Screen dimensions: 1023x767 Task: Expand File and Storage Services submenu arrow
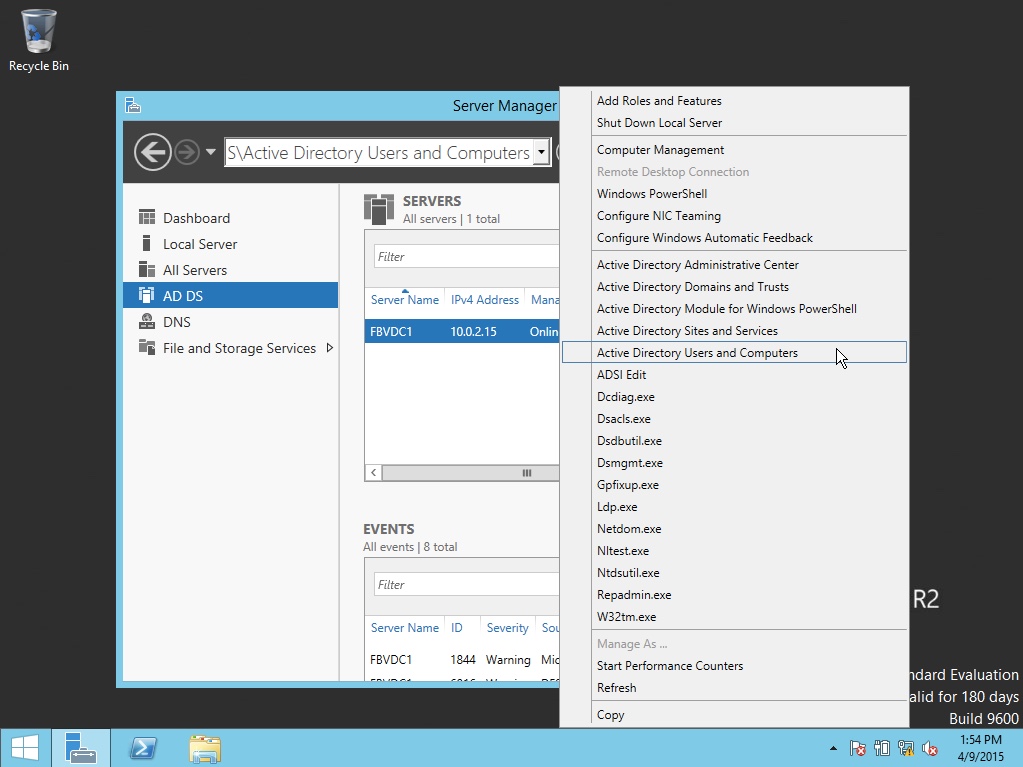point(329,348)
